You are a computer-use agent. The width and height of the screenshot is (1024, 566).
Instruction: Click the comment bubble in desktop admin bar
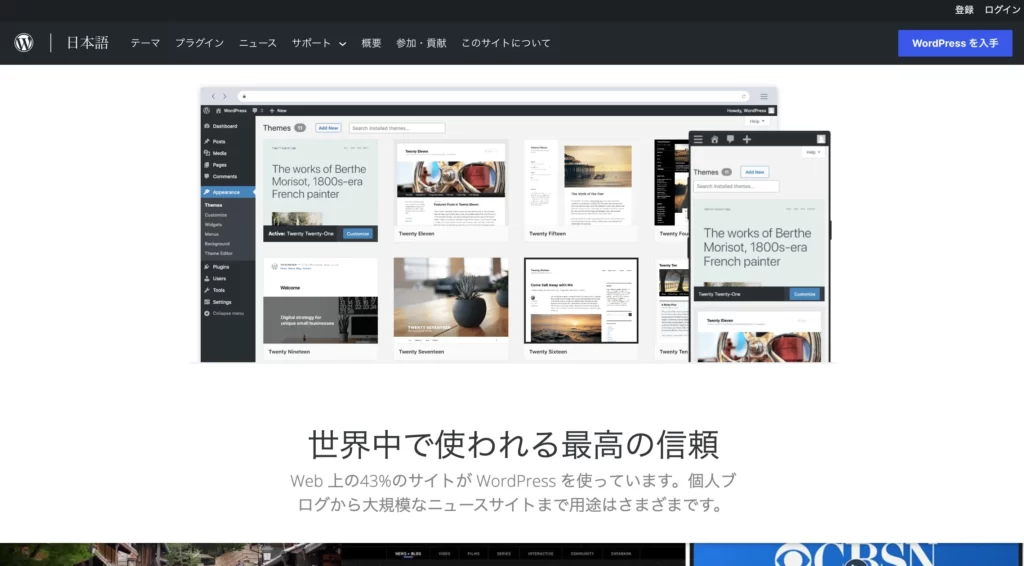(255, 110)
